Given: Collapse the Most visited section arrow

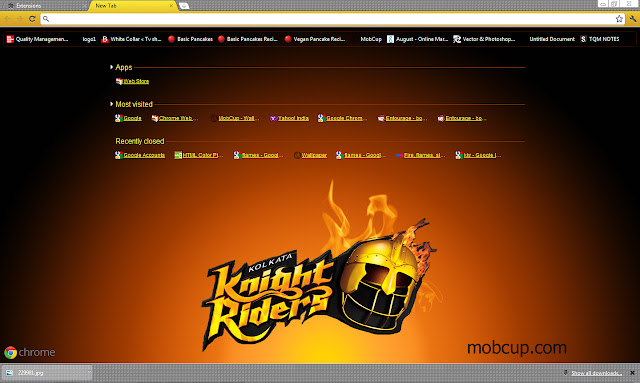Looking at the screenshot, I should coord(111,104).
